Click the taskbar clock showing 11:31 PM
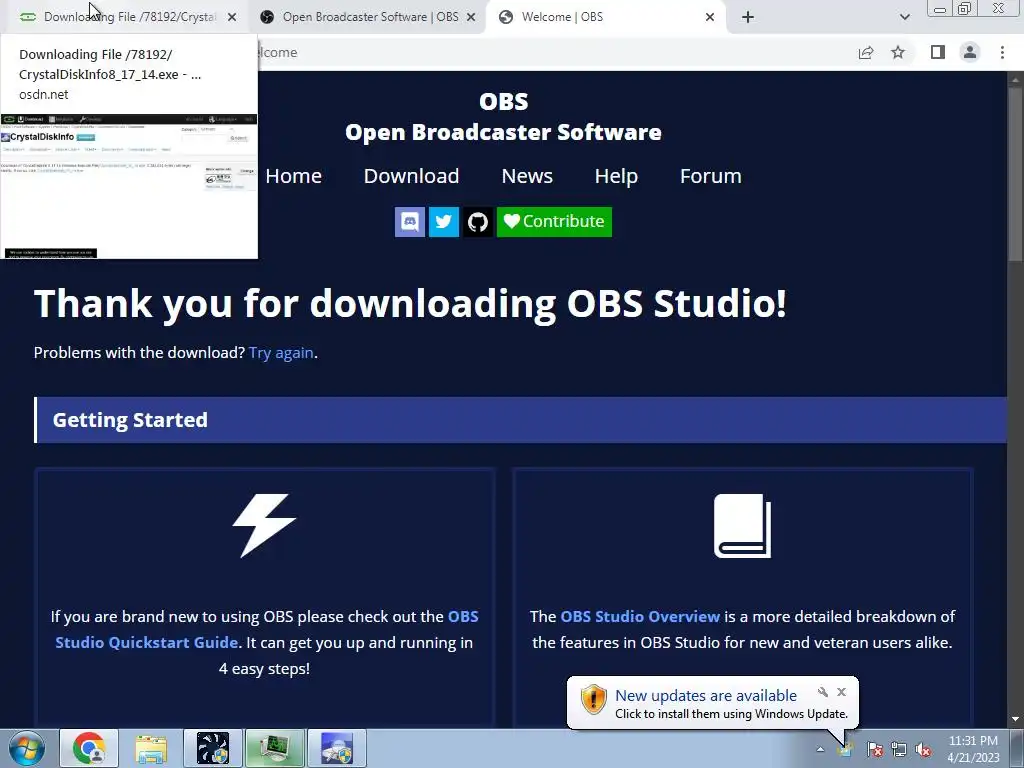 tap(973, 749)
